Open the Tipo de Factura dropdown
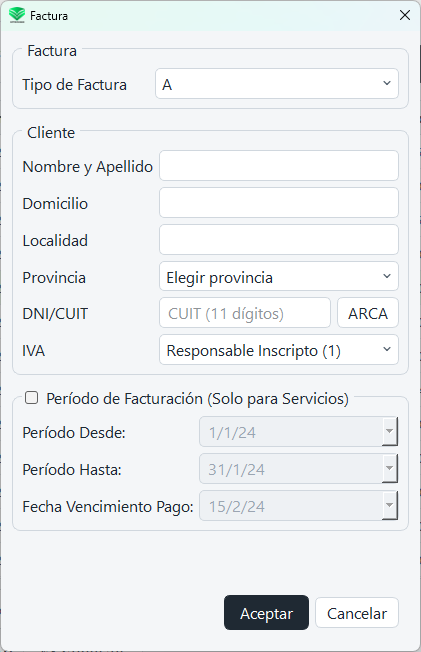 277,84
